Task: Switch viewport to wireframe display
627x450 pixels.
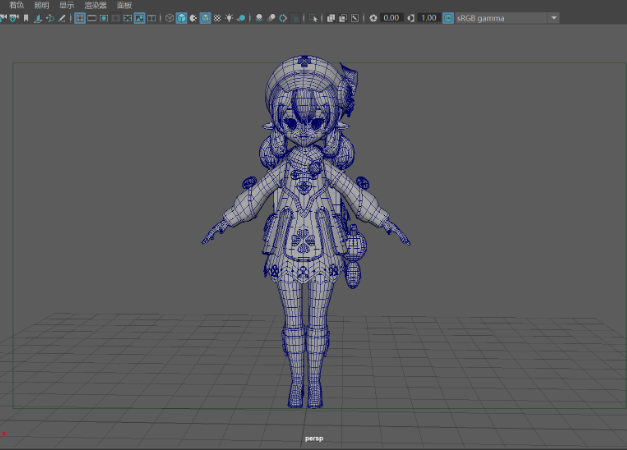Action: 169,18
